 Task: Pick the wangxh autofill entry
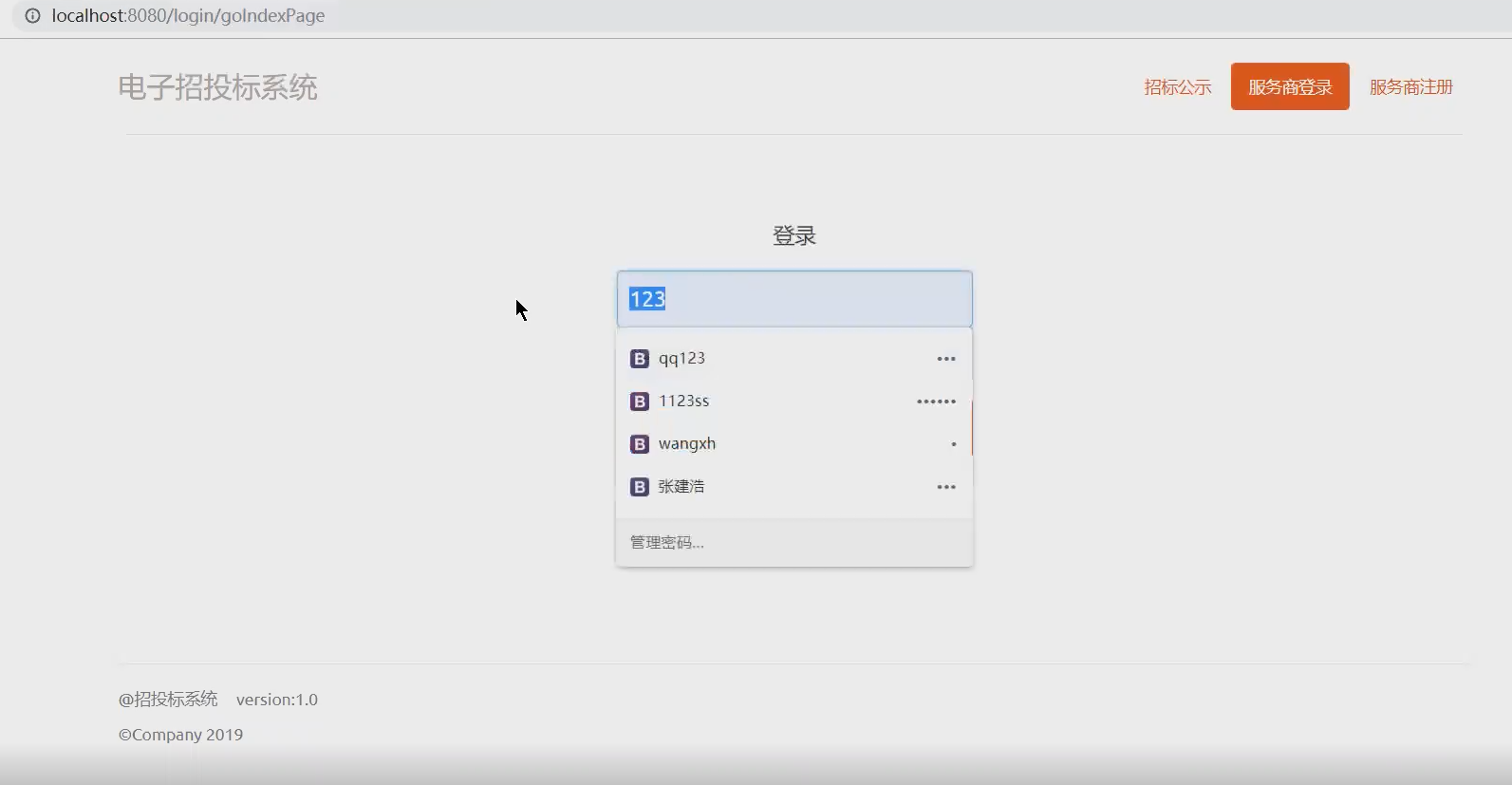(794, 444)
